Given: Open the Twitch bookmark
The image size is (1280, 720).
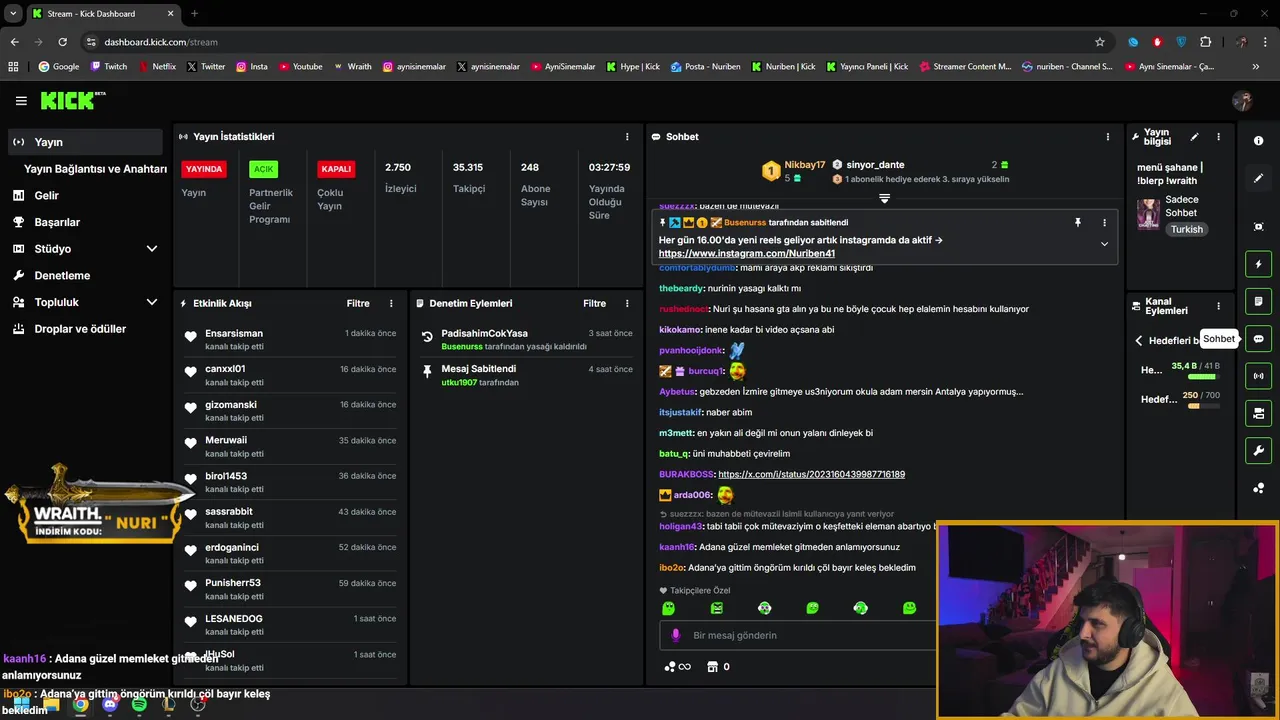Looking at the screenshot, I should tap(109, 67).
